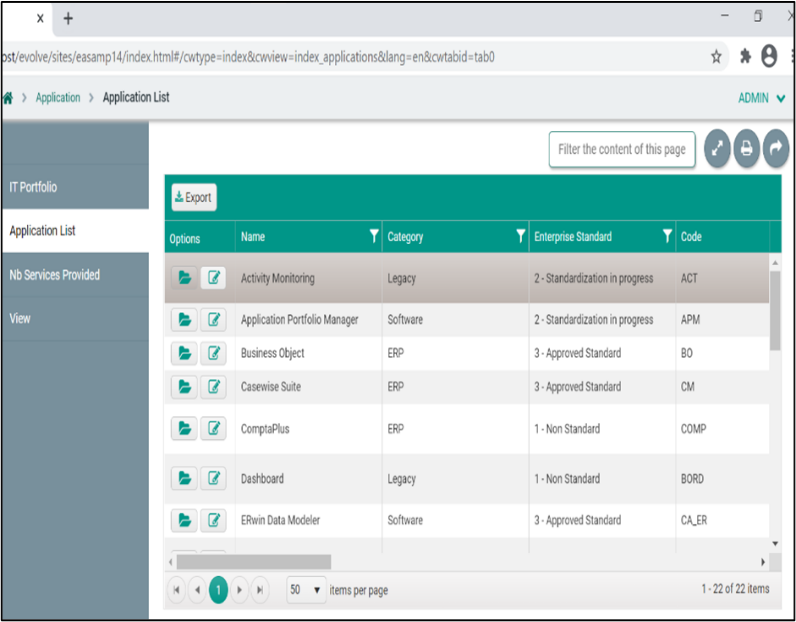This screenshot has width=796, height=622.
Task: Open folder icon for Activity Monitoring row
Action: (x=184, y=278)
